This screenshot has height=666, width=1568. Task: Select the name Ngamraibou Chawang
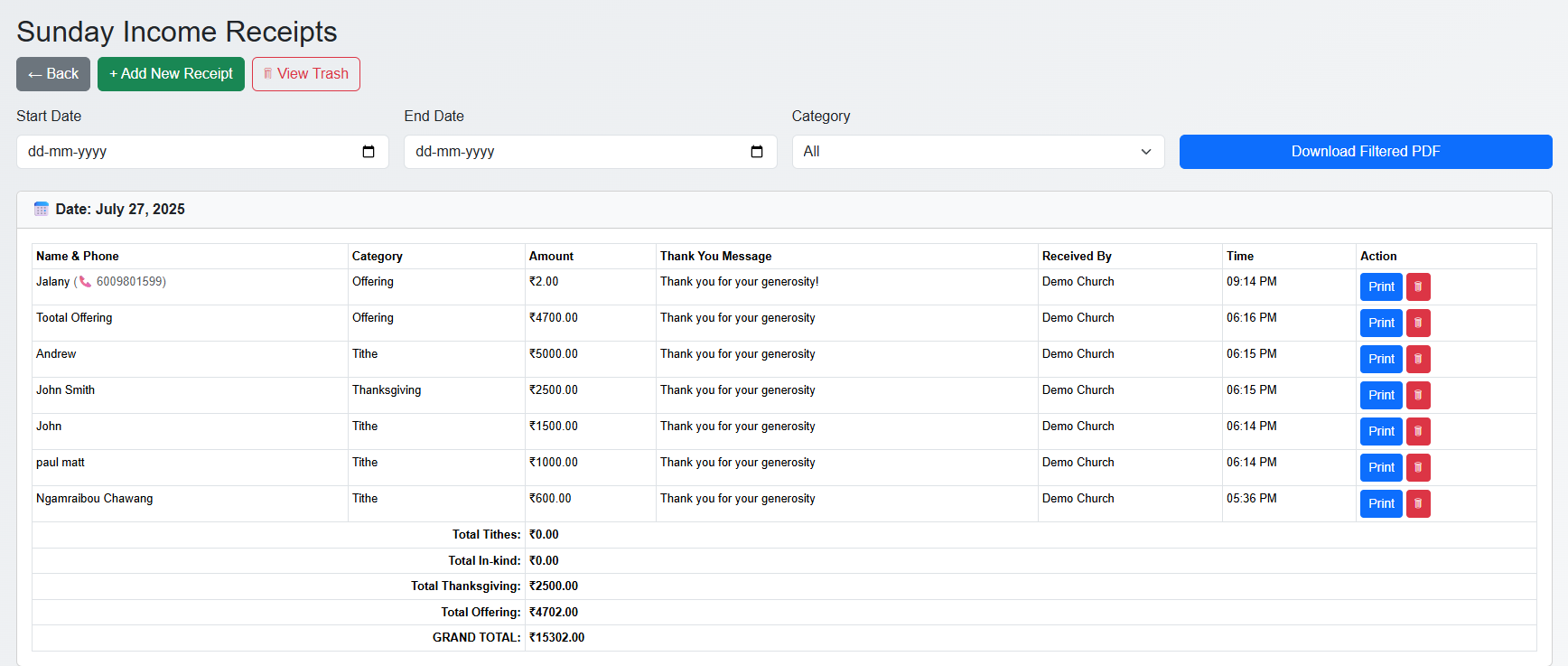95,499
